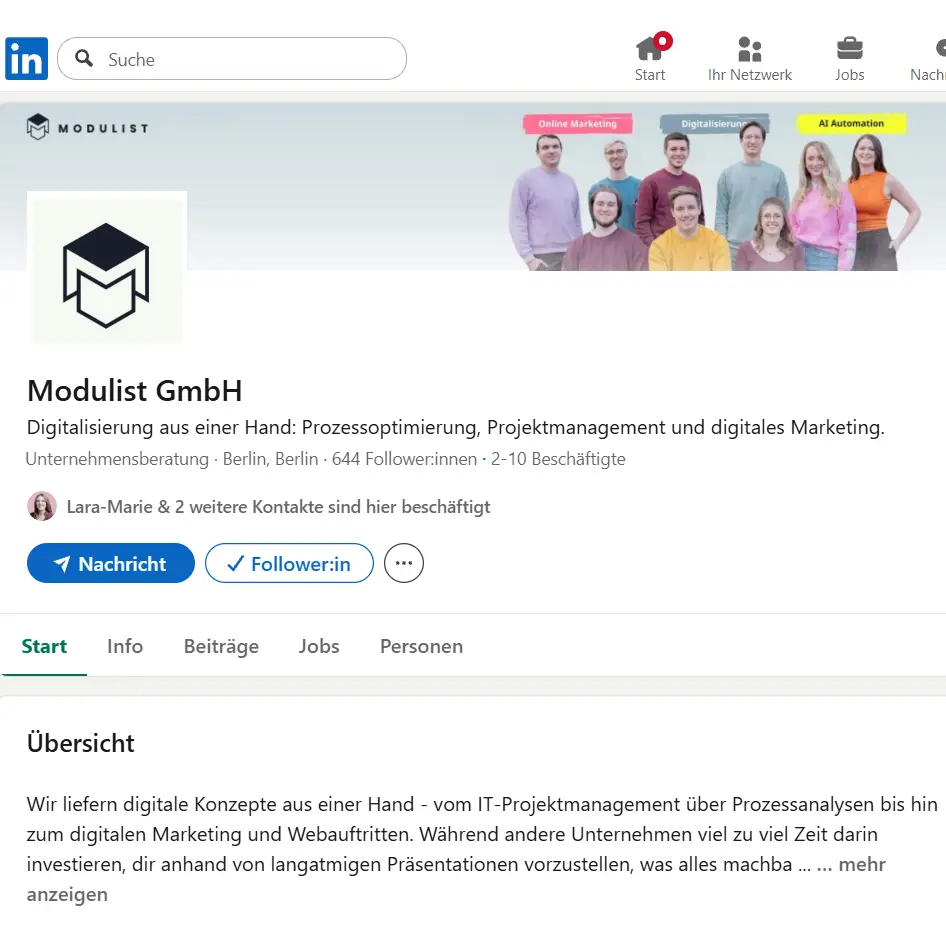Click the search magnifier icon

(x=84, y=59)
